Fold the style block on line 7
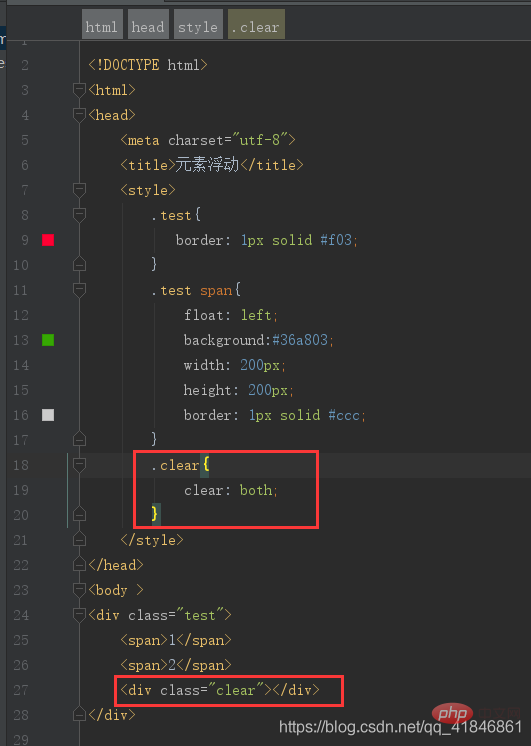This screenshot has height=746, width=531. tap(79, 190)
